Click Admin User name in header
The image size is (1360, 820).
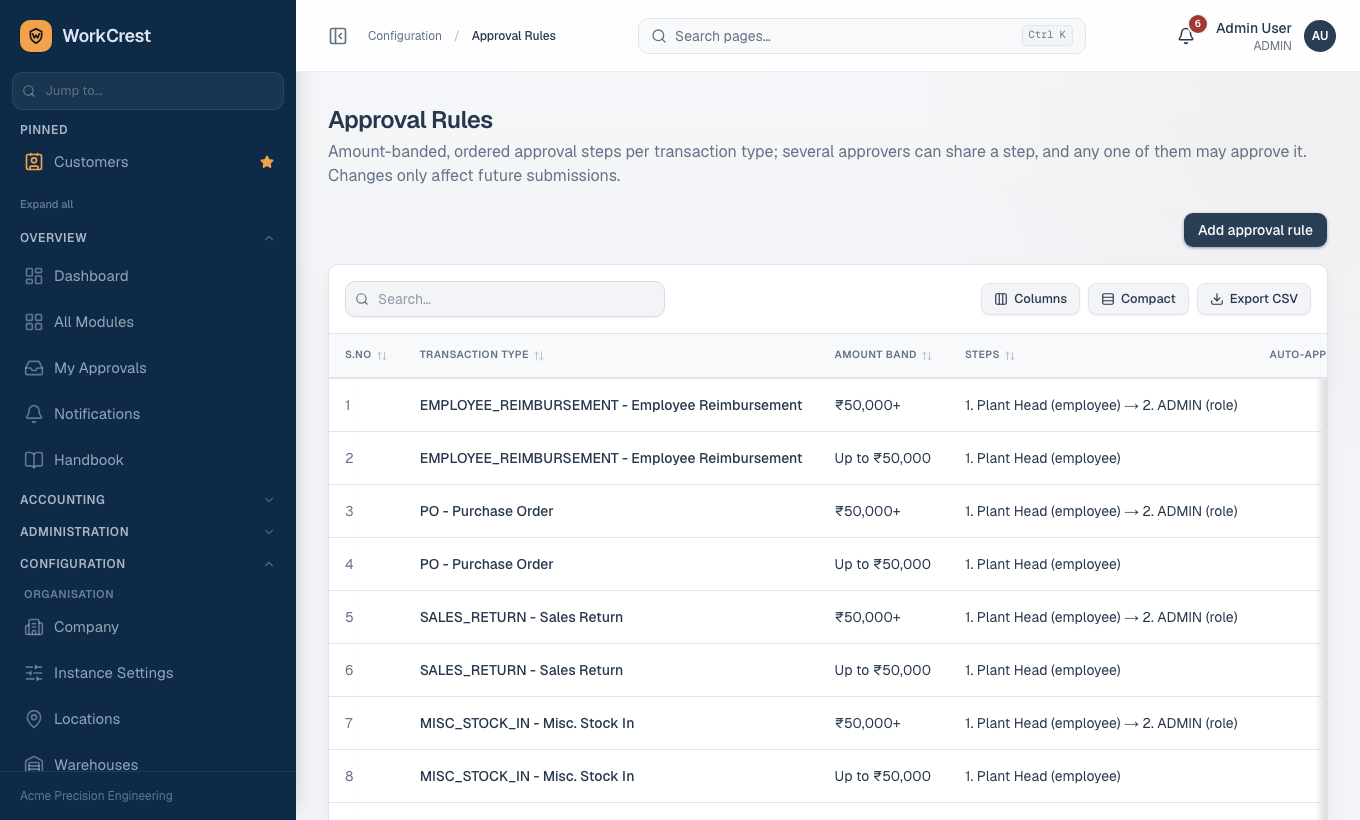coord(1254,28)
